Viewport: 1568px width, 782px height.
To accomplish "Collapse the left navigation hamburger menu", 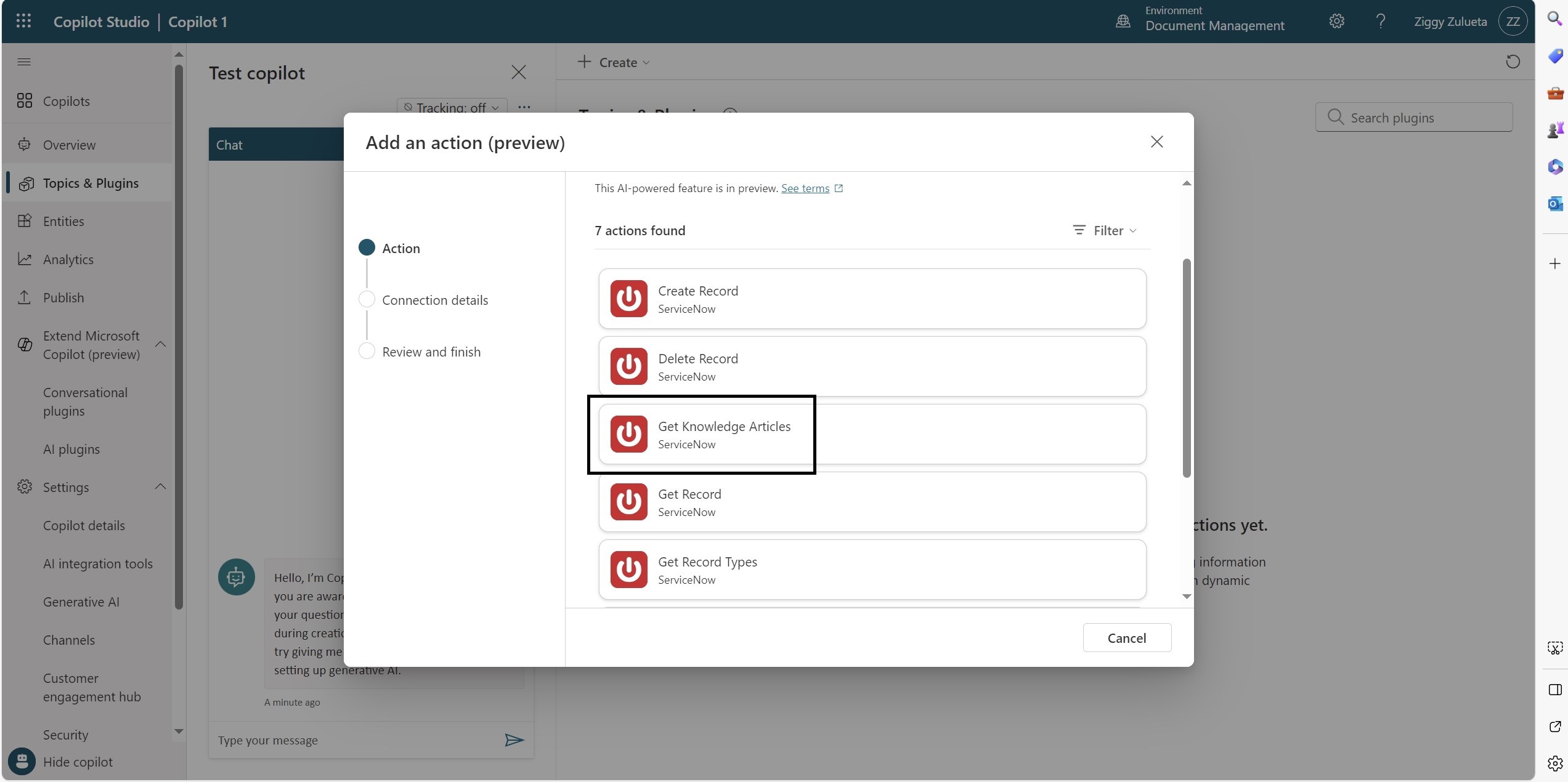I will coord(24,62).
